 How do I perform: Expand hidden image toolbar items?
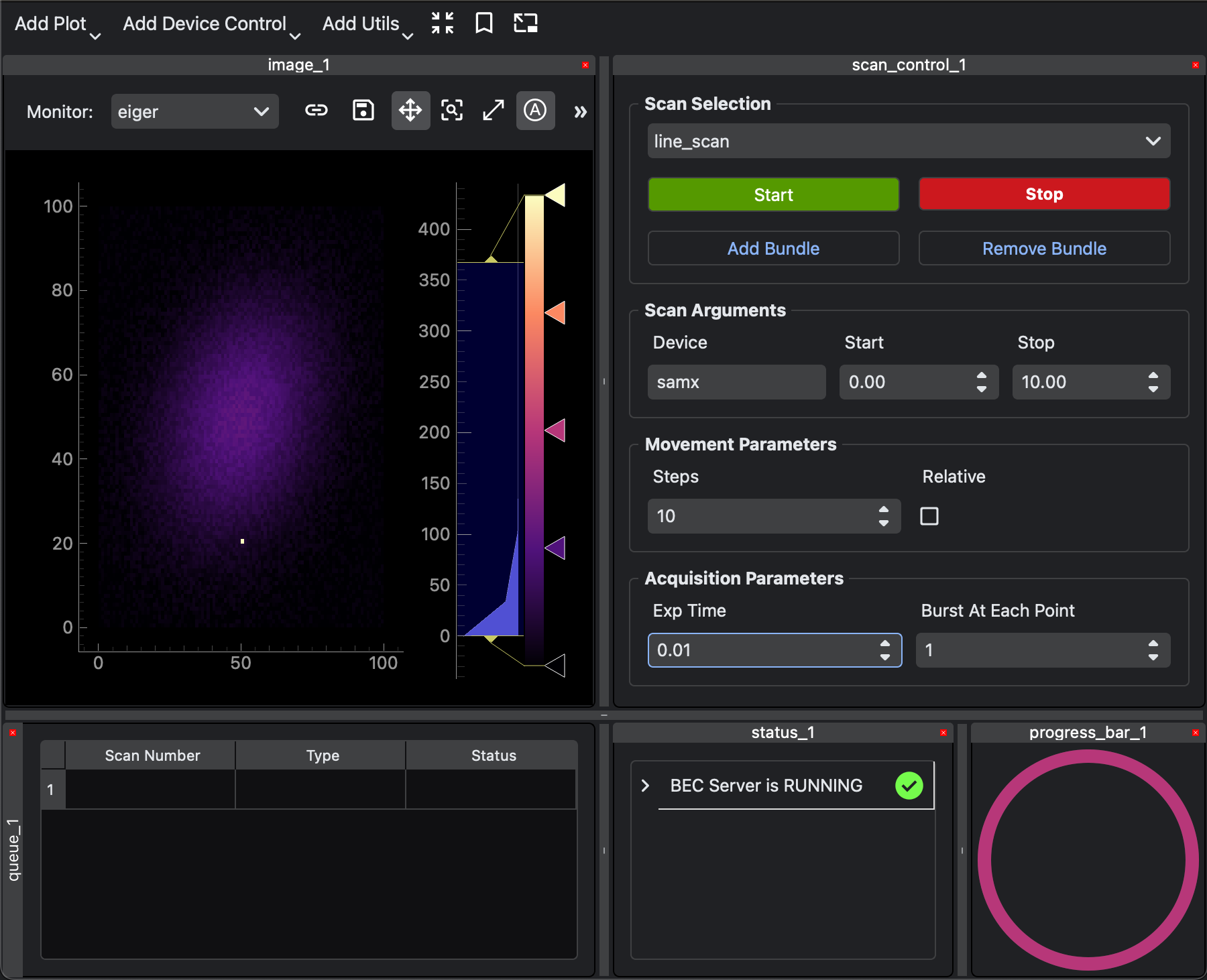click(580, 112)
